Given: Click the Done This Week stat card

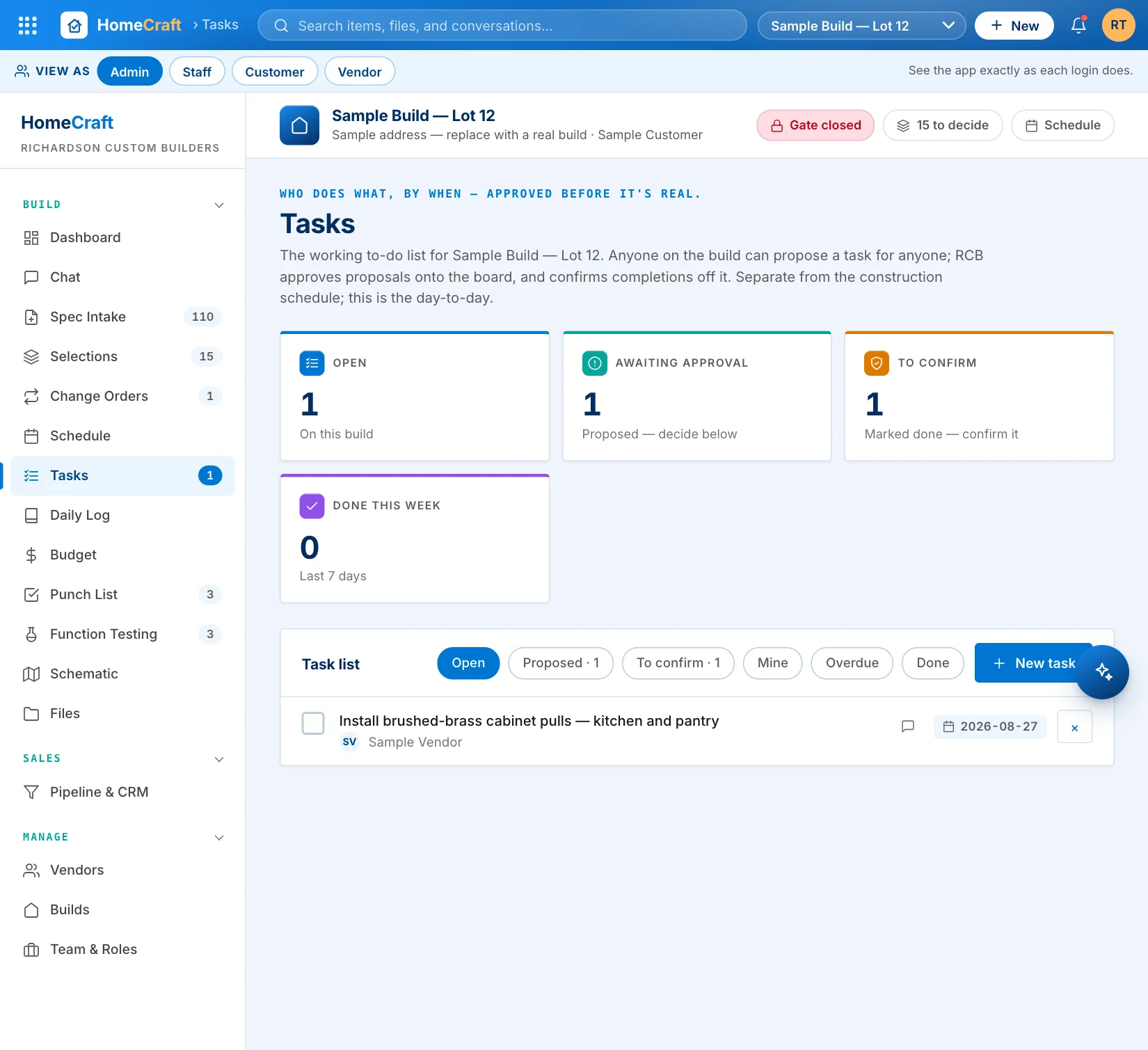Looking at the screenshot, I should (x=414, y=539).
